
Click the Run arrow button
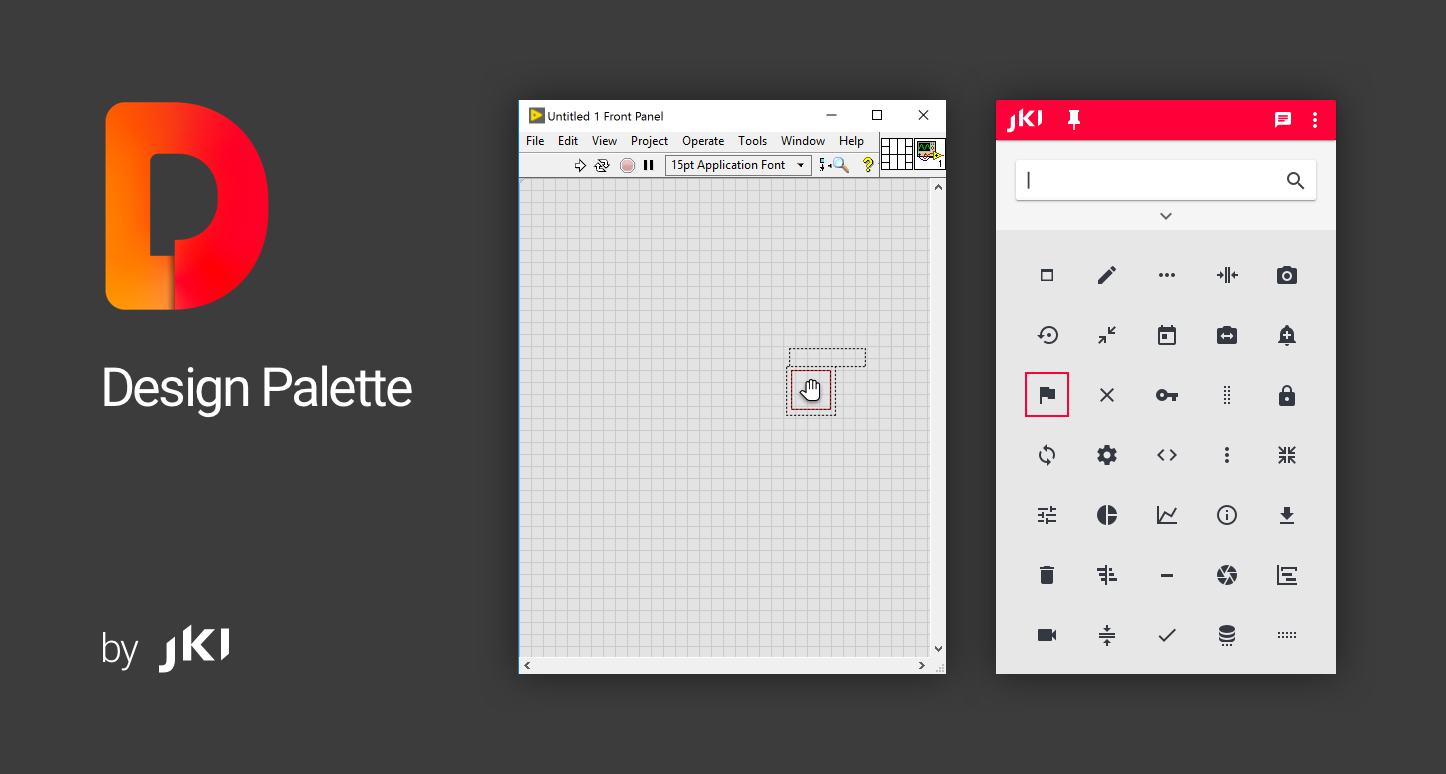click(x=580, y=165)
